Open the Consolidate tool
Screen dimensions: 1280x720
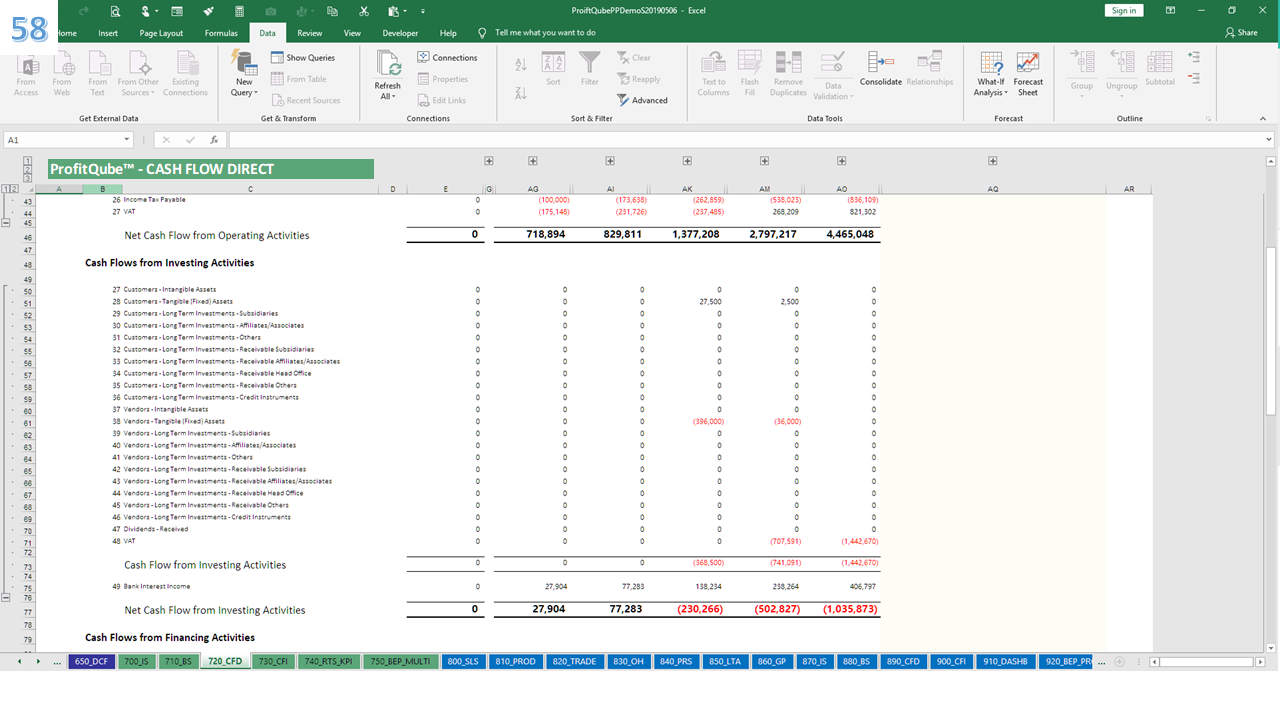pos(881,70)
